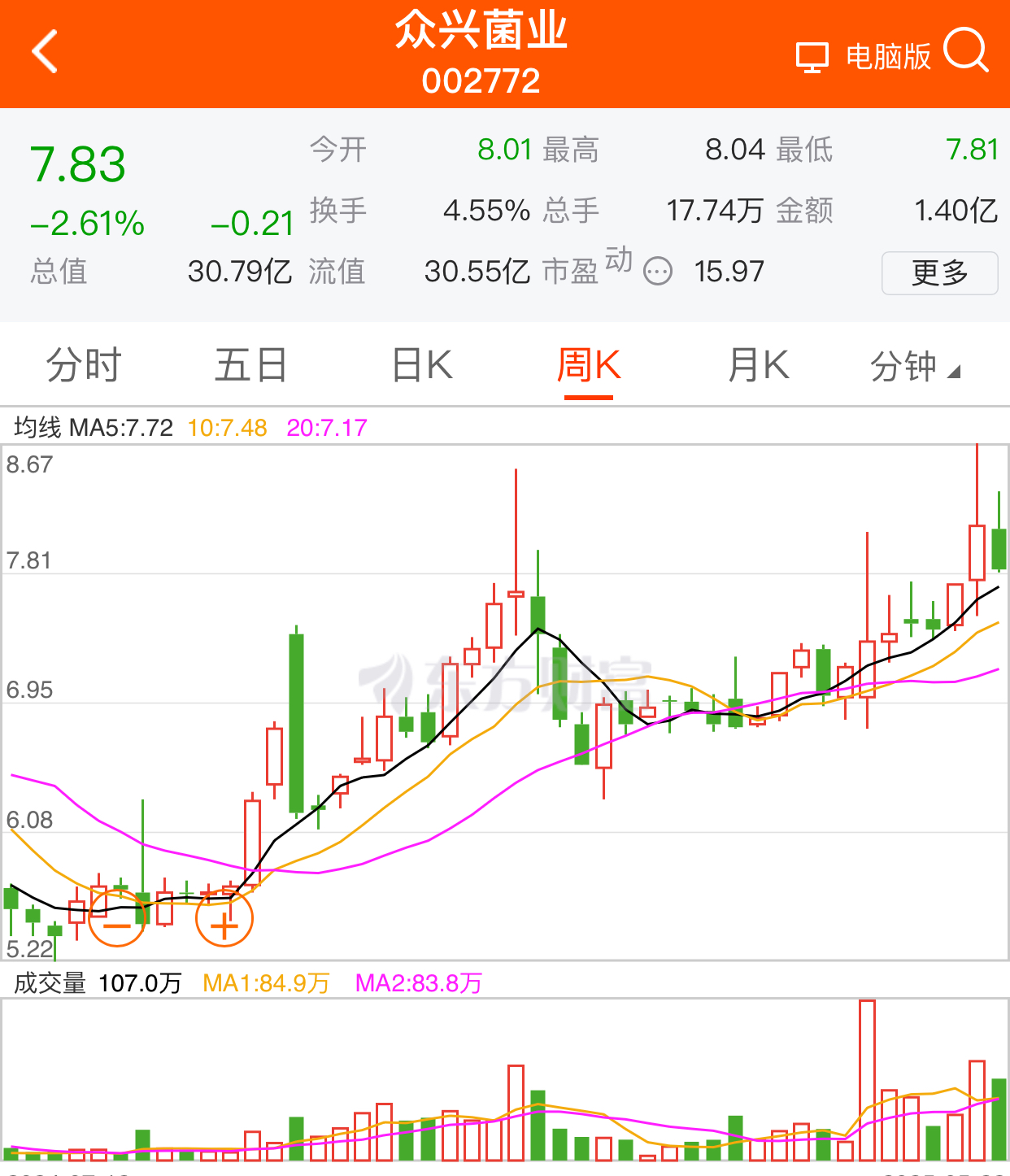Switch to the 日K tab
The height and width of the screenshot is (1176, 1010).
pos(422,364)
